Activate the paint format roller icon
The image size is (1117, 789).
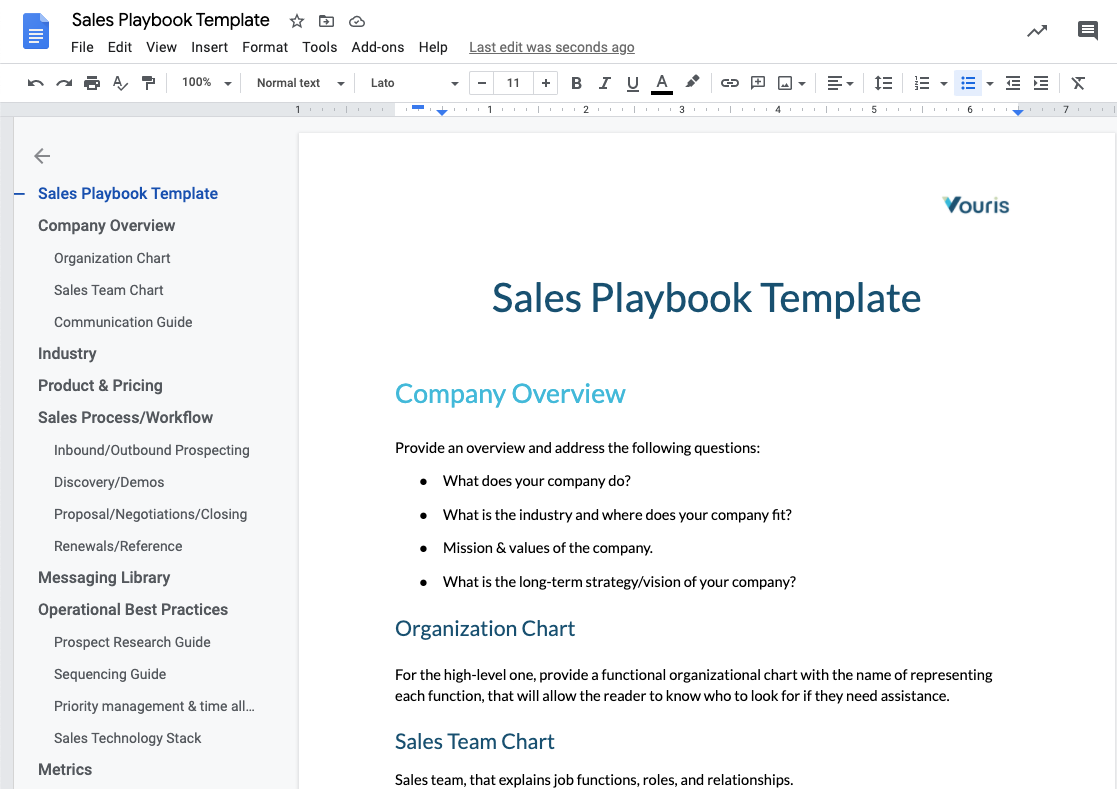coord(148,83)
